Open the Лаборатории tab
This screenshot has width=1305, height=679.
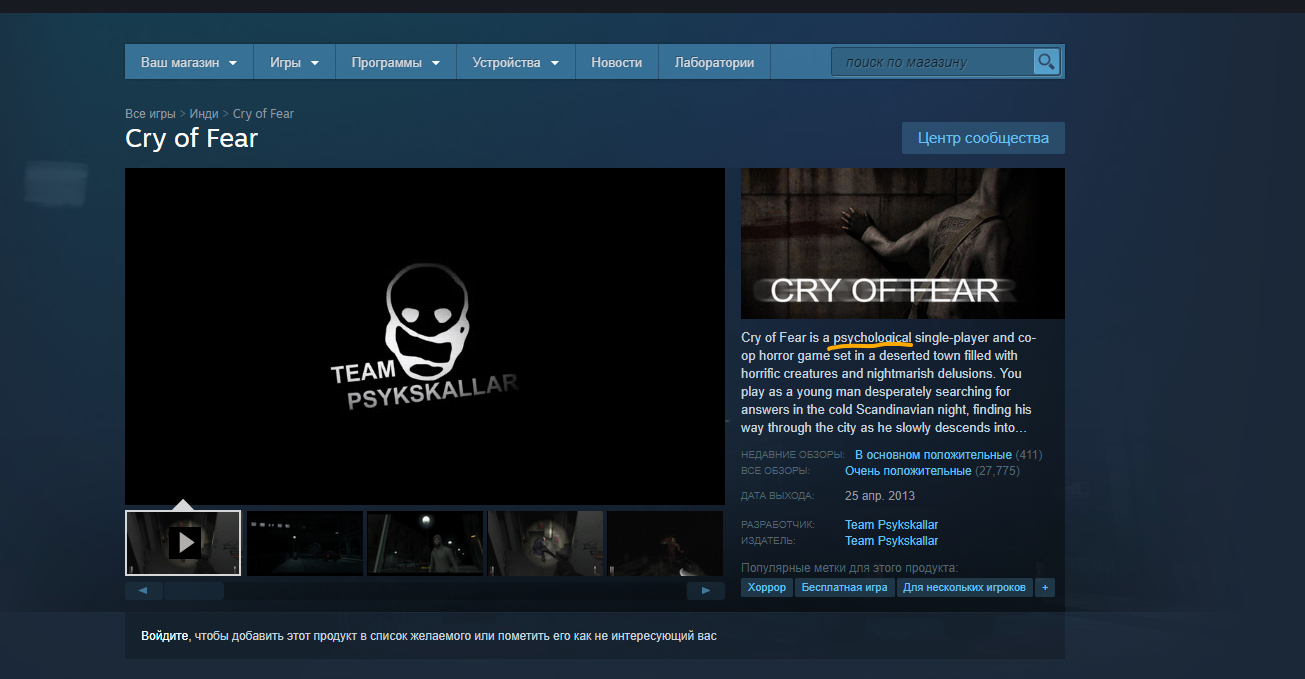click(714, 62)
